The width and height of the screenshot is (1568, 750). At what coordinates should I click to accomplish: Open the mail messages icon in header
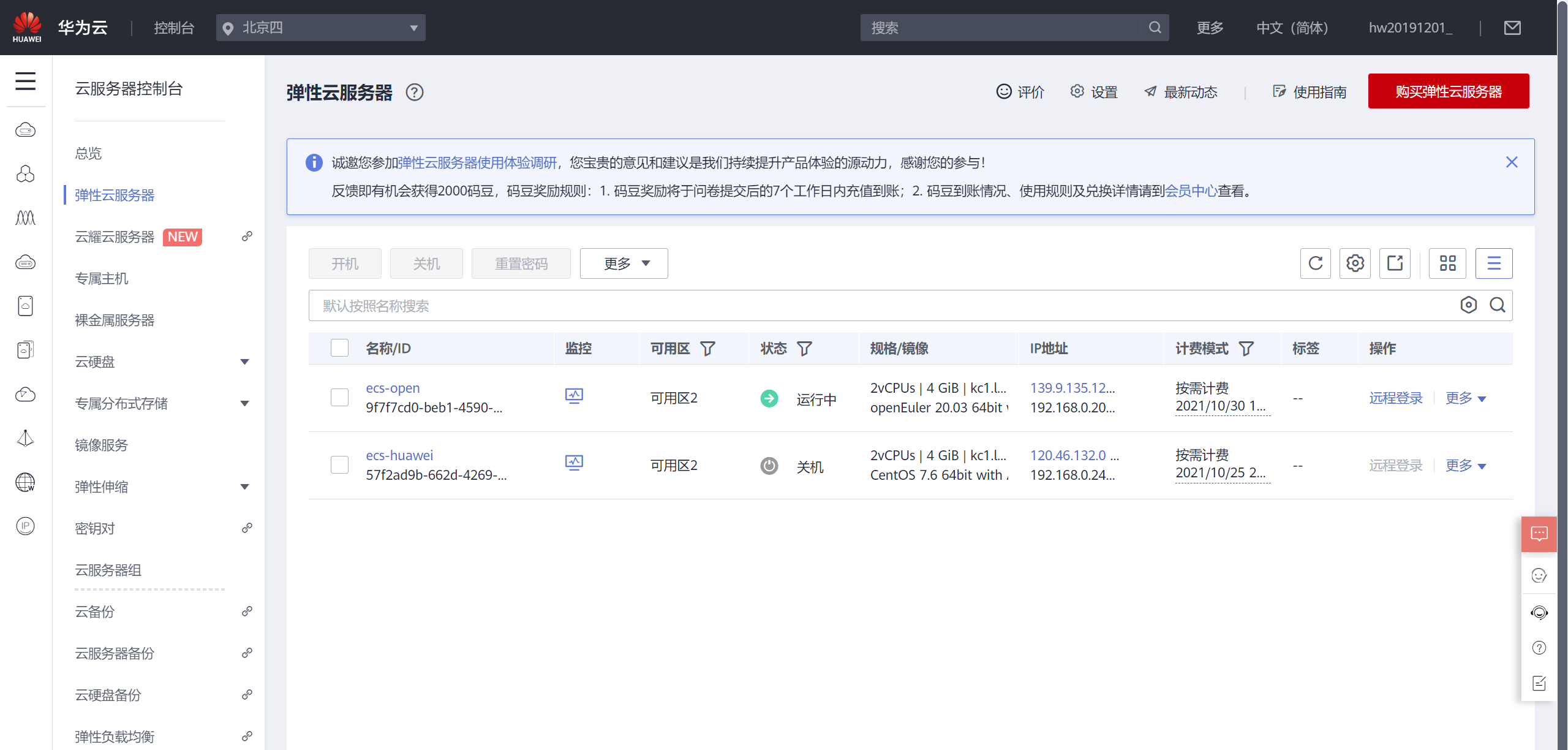point(1512,28)
